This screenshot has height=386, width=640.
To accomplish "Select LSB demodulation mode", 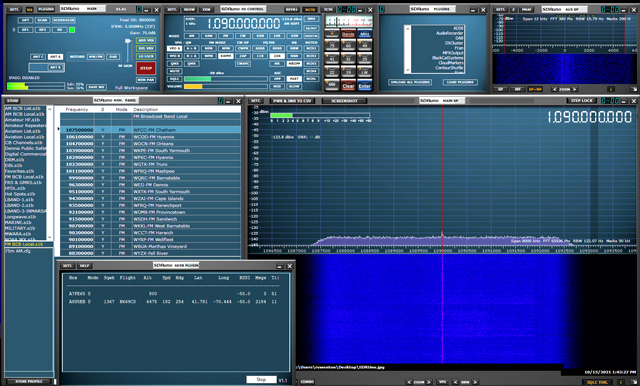I will coord(277,36).
